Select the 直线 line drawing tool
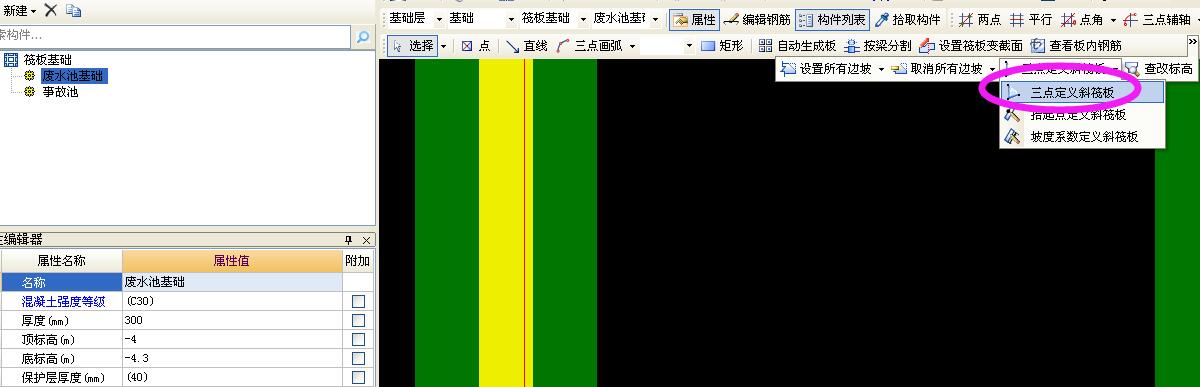 tap(526, 45)
